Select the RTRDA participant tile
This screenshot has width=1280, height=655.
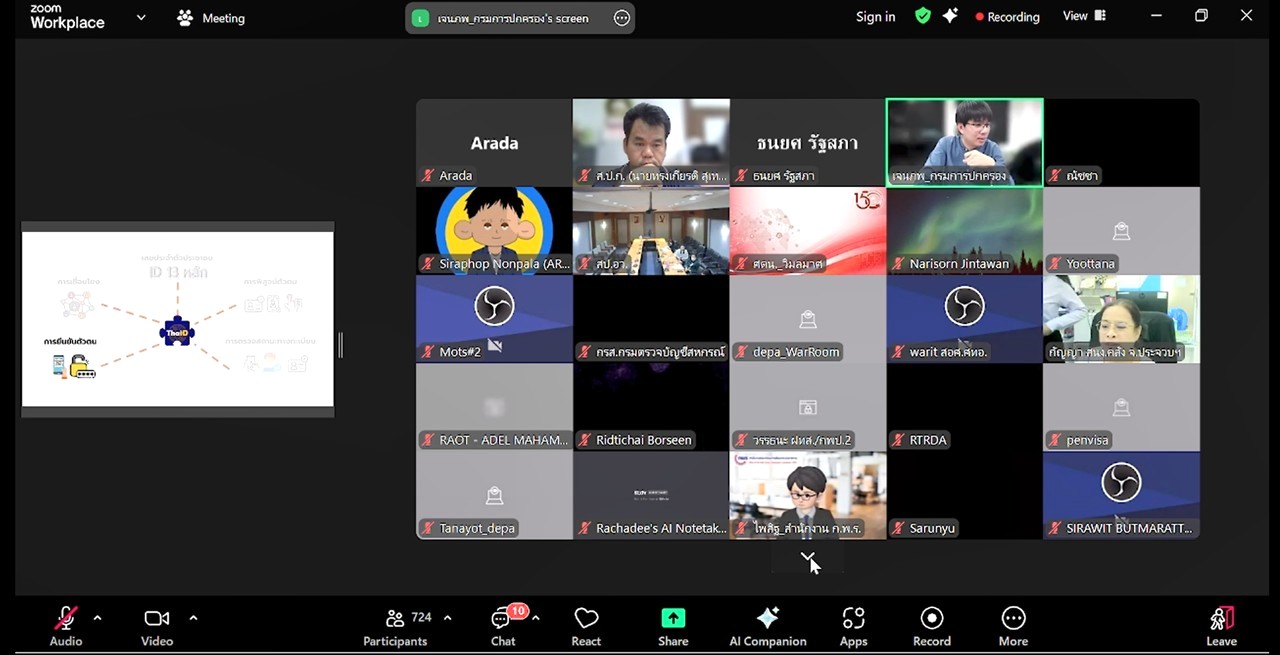click(965, 406)
